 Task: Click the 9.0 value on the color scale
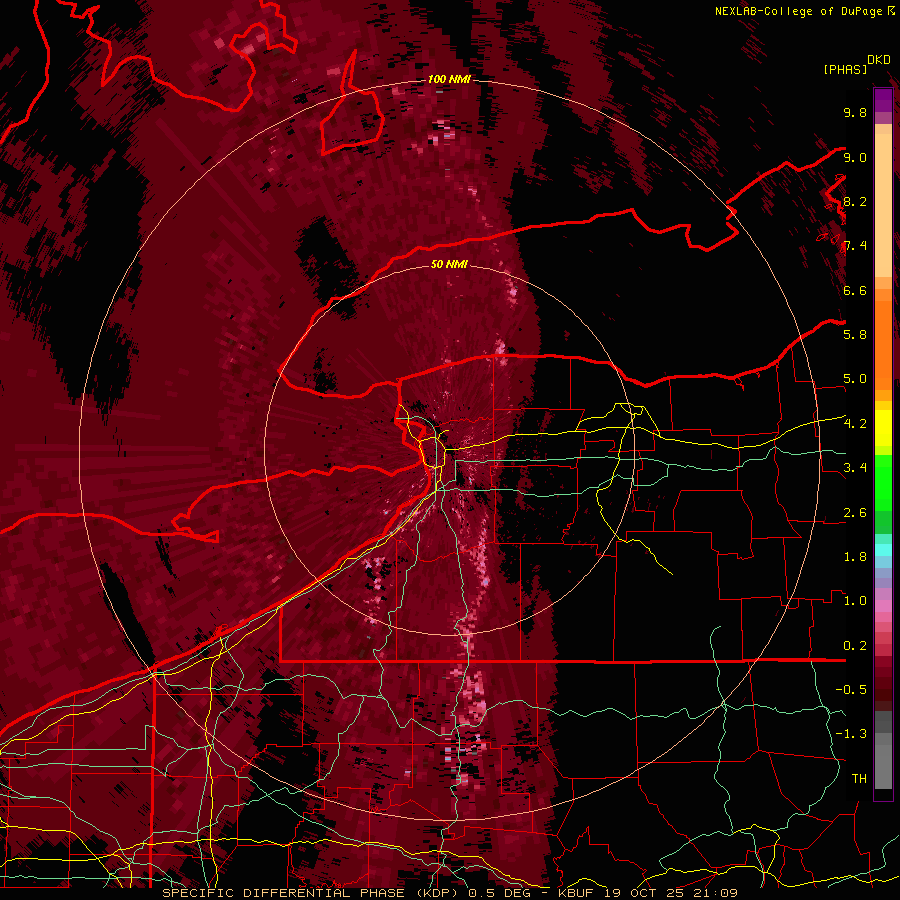[855, 157]
